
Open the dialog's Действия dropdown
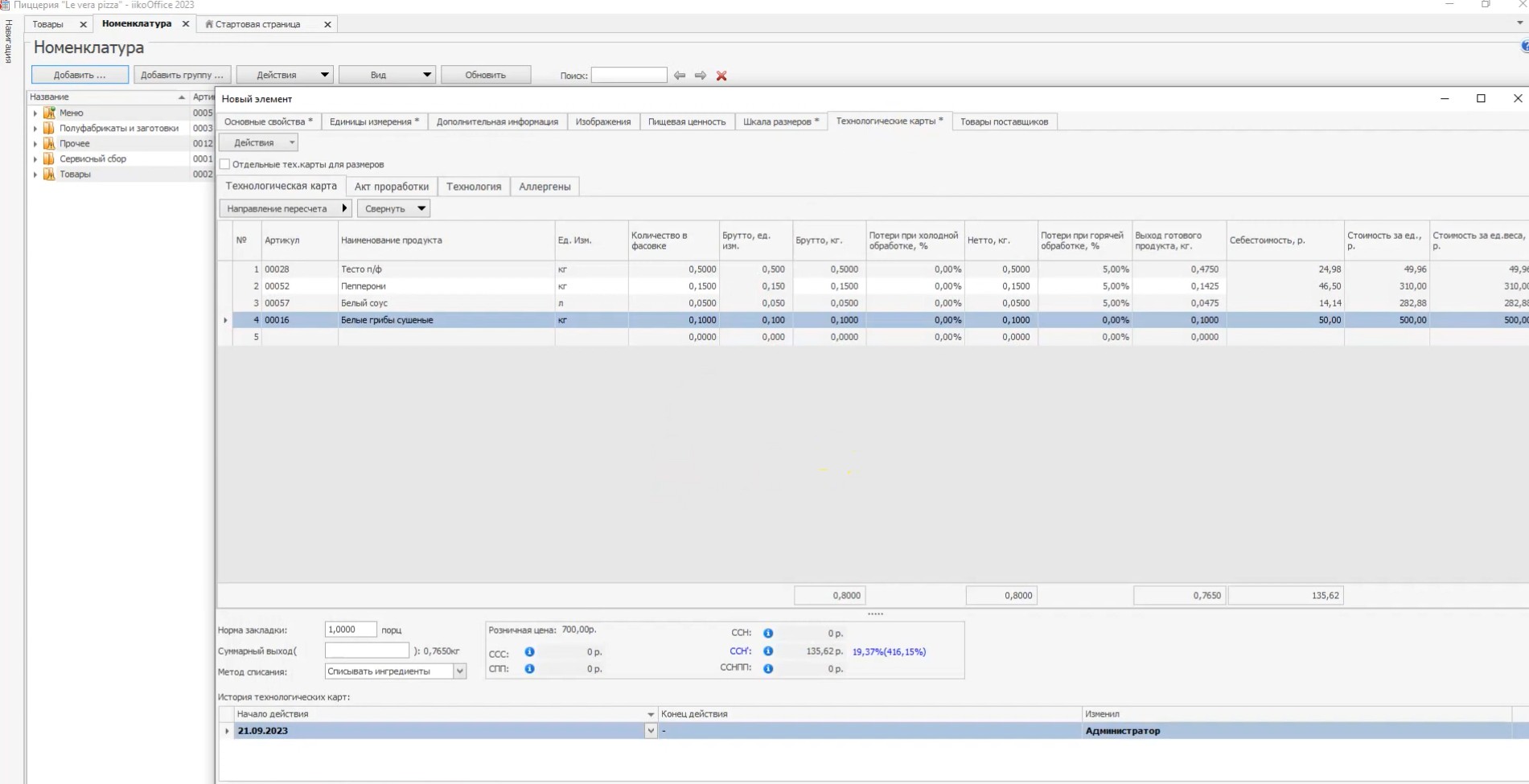258,142
